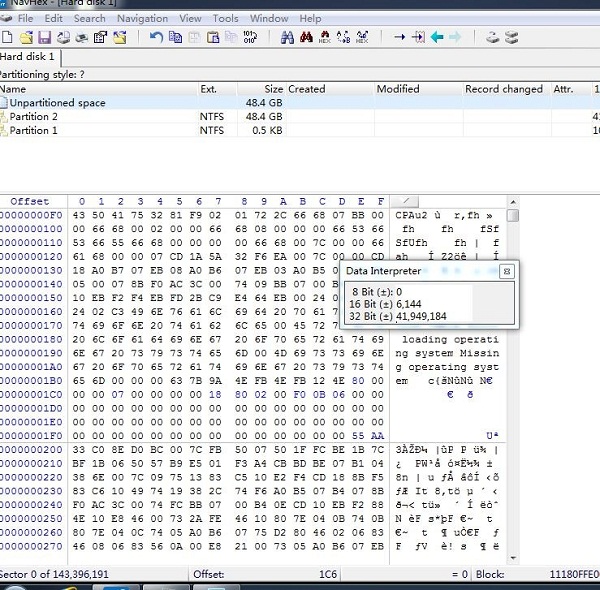This screenshot has width=600, height=590.
Task: Open the Properties icon in toolbar
Action: click(100, 37)
